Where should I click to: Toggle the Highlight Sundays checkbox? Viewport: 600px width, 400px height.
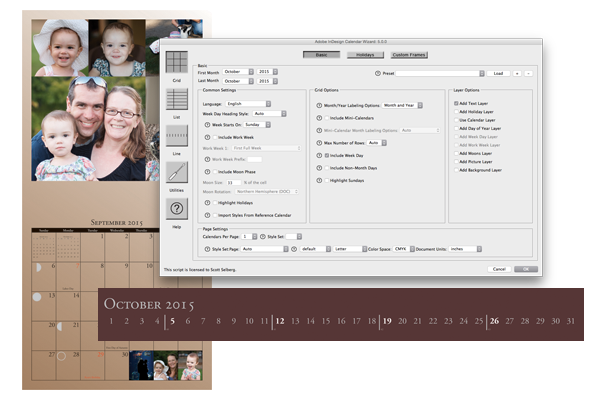(327, 180)
